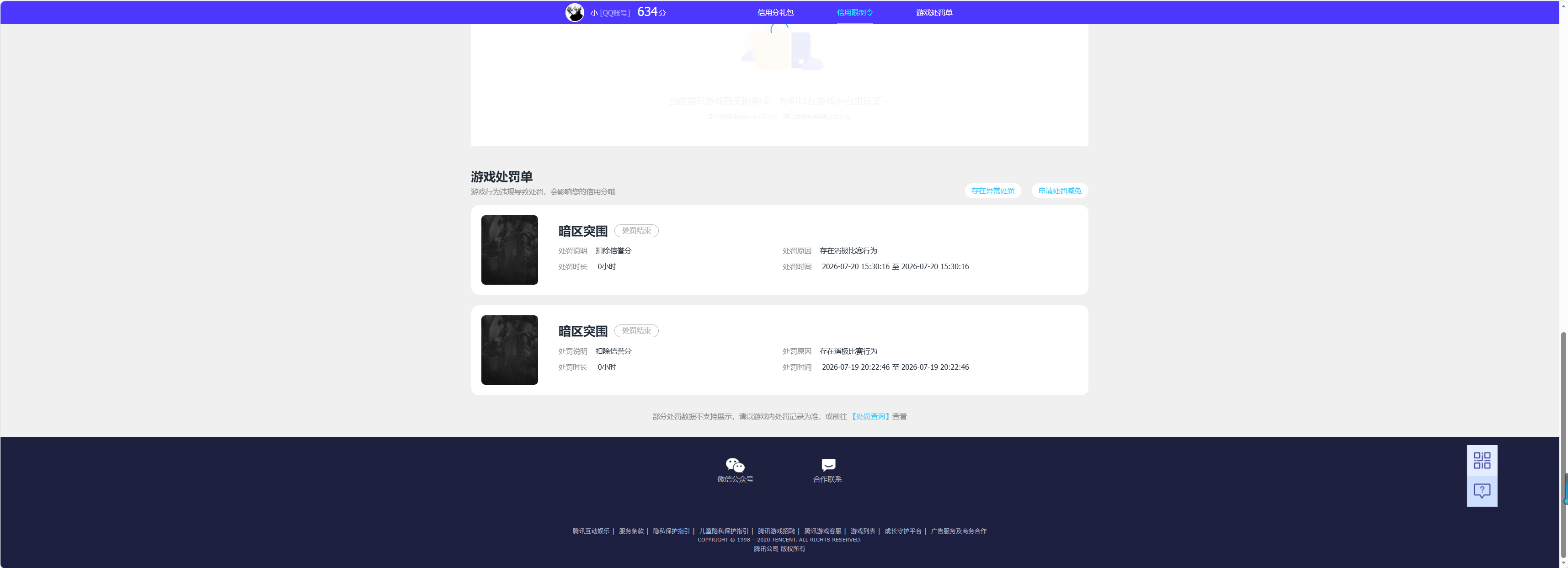Click the user avatar in header

(574, 12)
